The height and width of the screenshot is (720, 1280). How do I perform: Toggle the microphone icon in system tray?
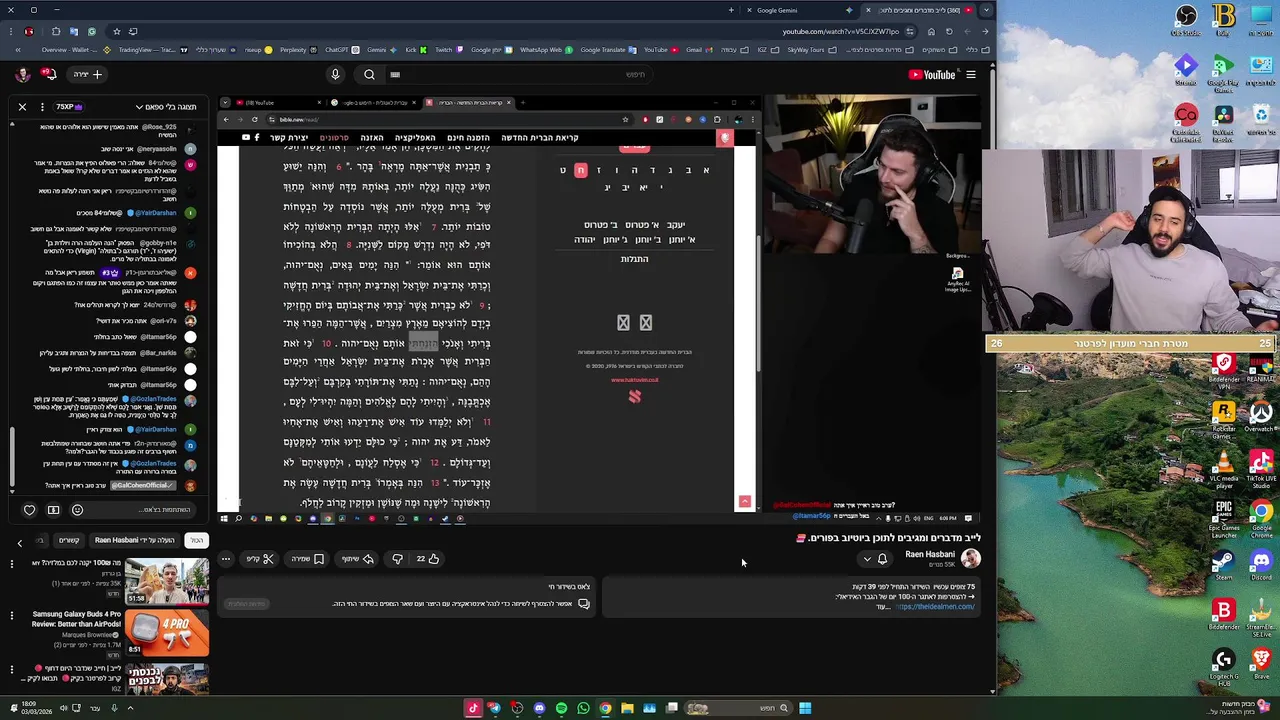click(x=114, y=708)
